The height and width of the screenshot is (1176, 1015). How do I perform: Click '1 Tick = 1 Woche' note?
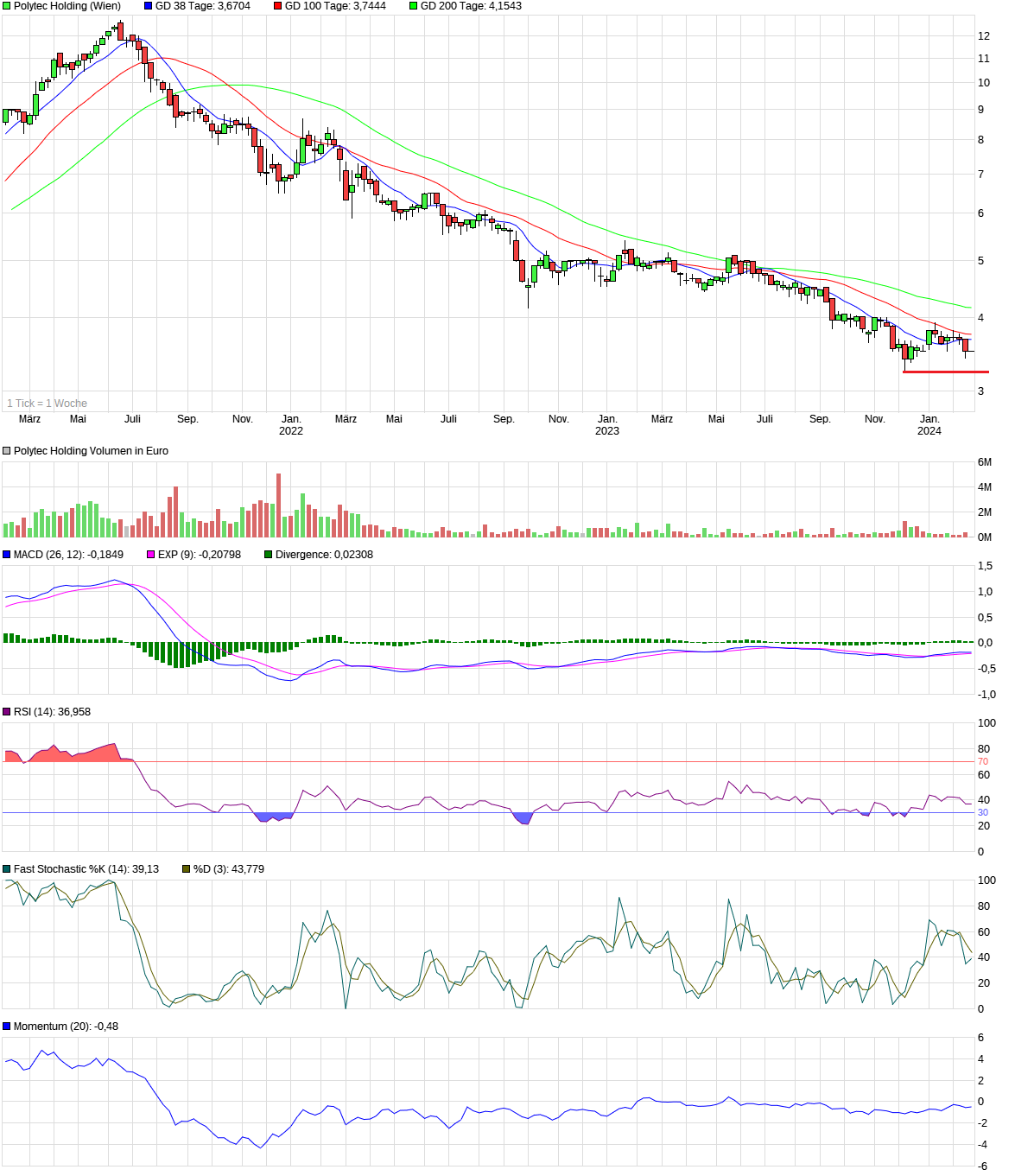click(47, 404)
